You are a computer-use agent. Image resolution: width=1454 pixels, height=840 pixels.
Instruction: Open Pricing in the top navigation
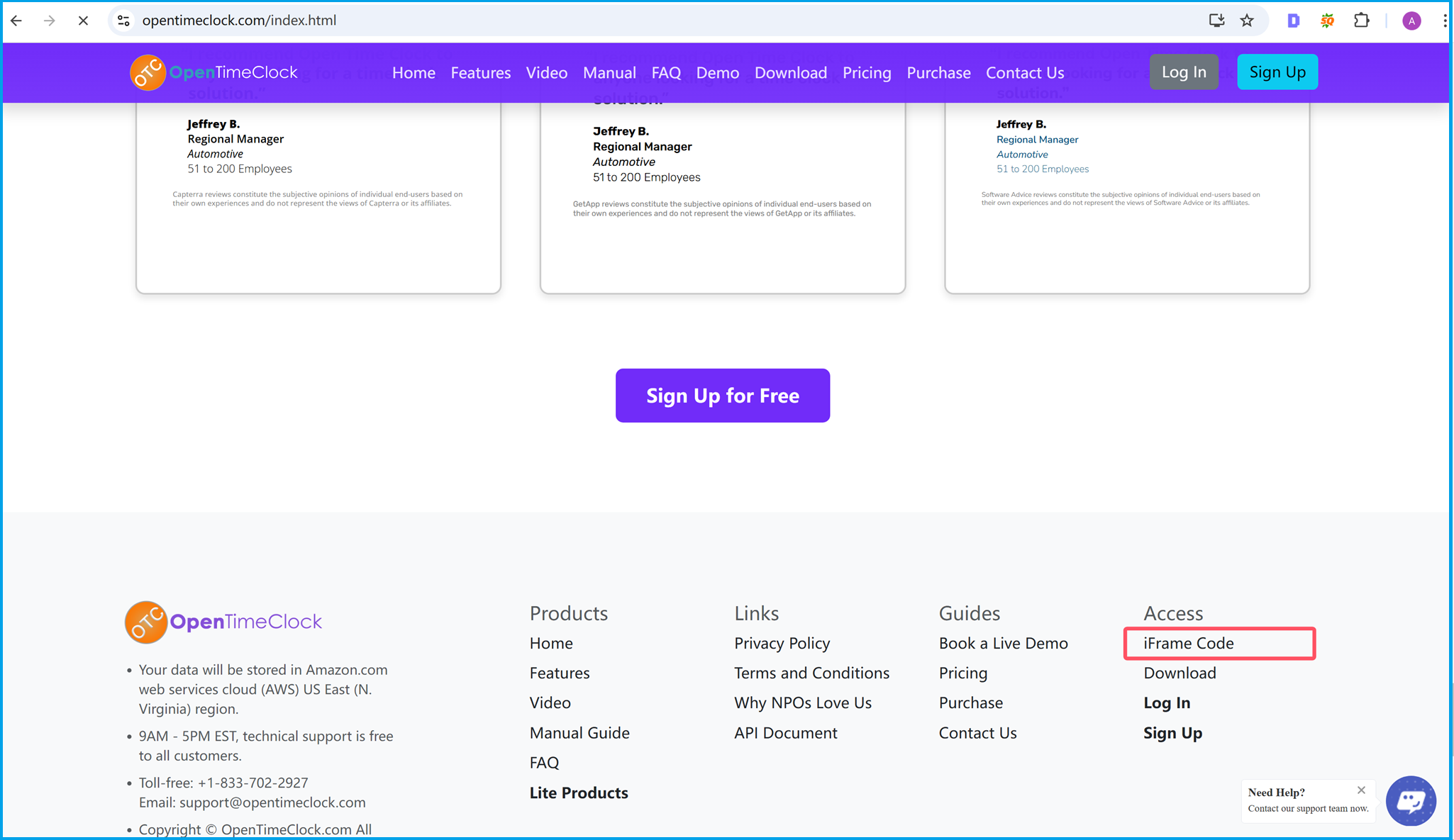pos(867,72)
